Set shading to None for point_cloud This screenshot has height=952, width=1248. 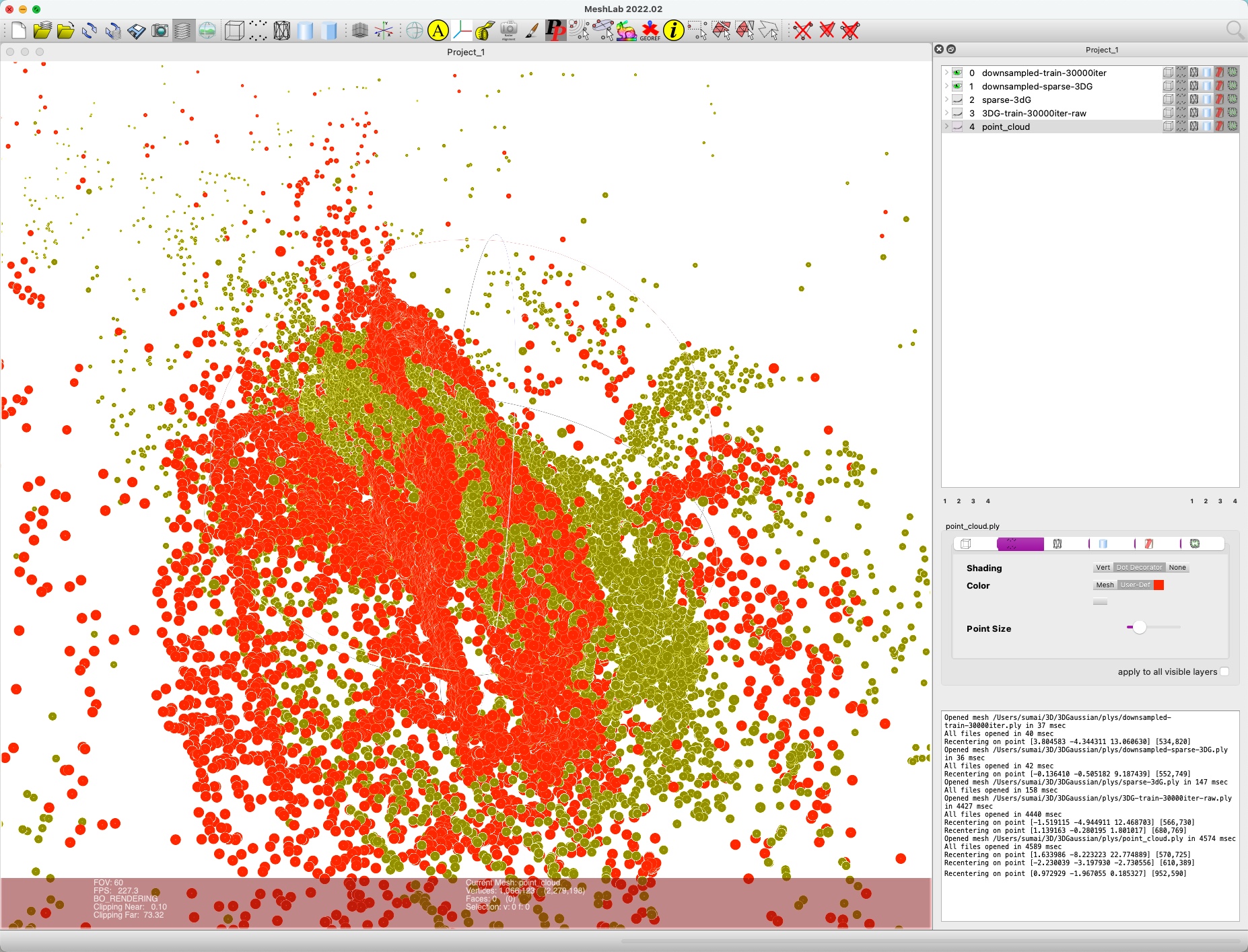pyautogui.click(x=1178, y=567)
